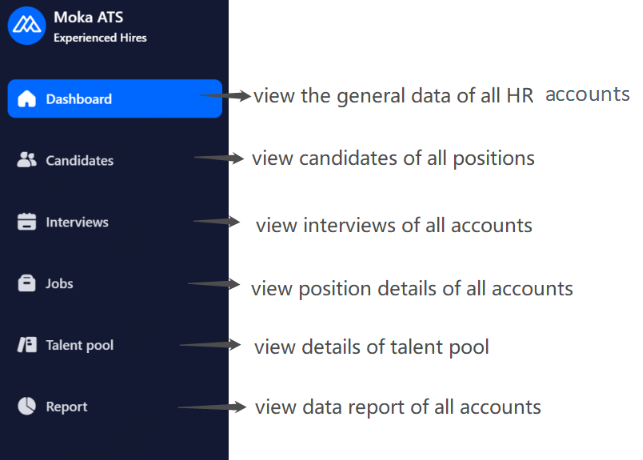The image size is (643, 460).
Task: Select the Interviews menu label
Action: coord(77,222)
